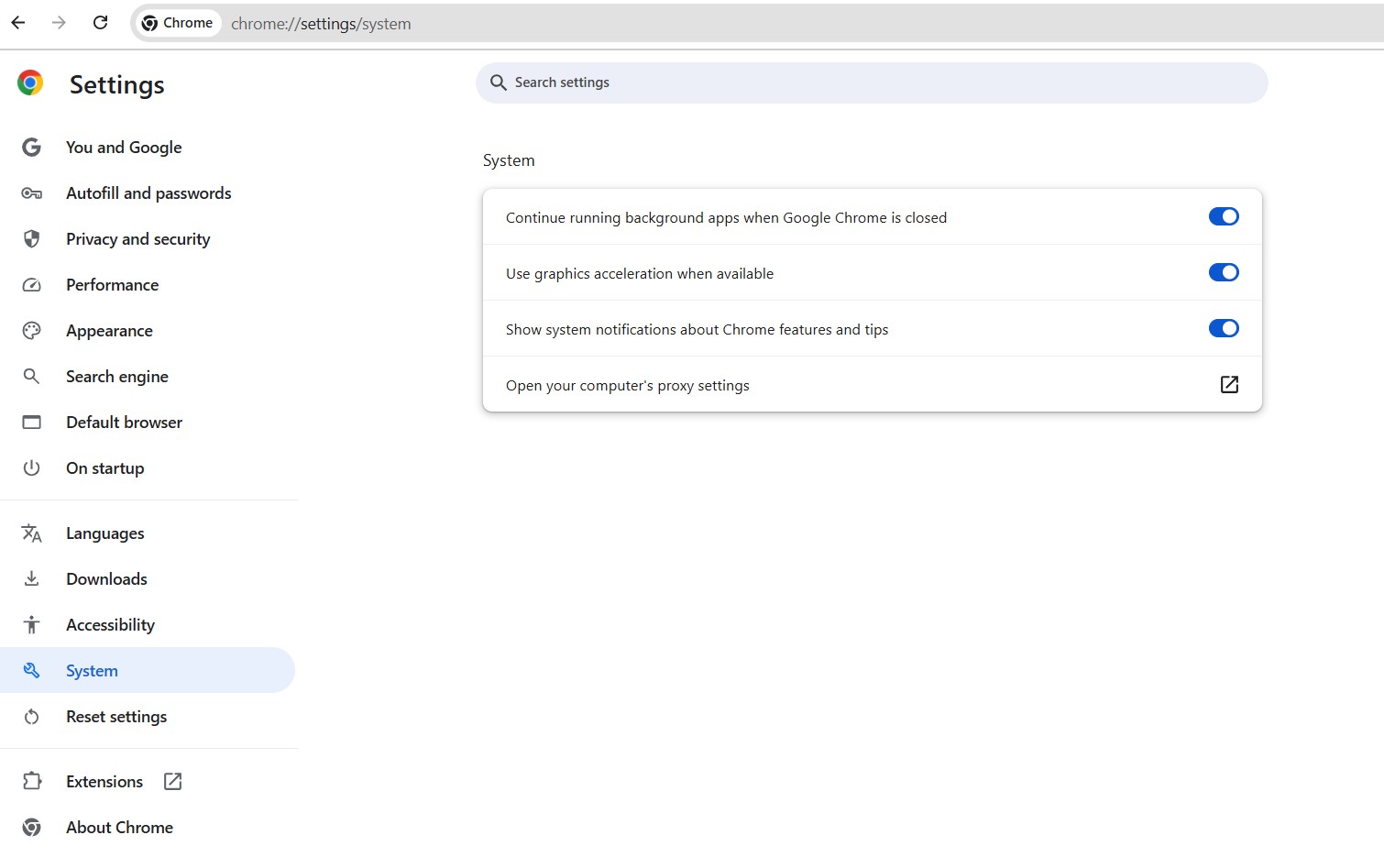
Task: Open Privacy and security section
Action: tap(138, 239)
